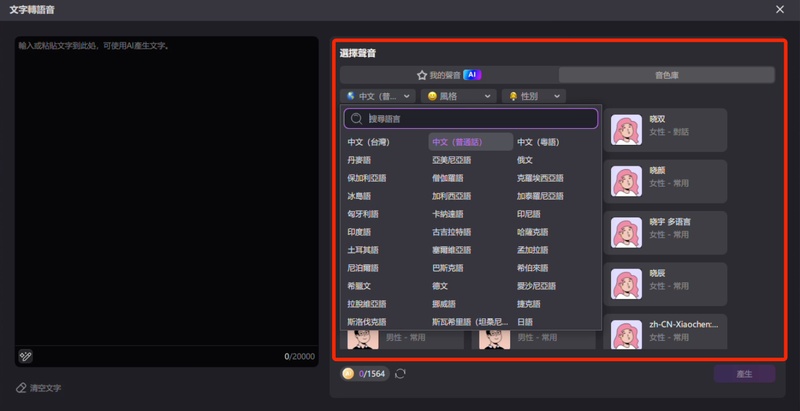Click the refresh credits icon
Viewport: 800px width, 411px height.
(x=401, y=374)
